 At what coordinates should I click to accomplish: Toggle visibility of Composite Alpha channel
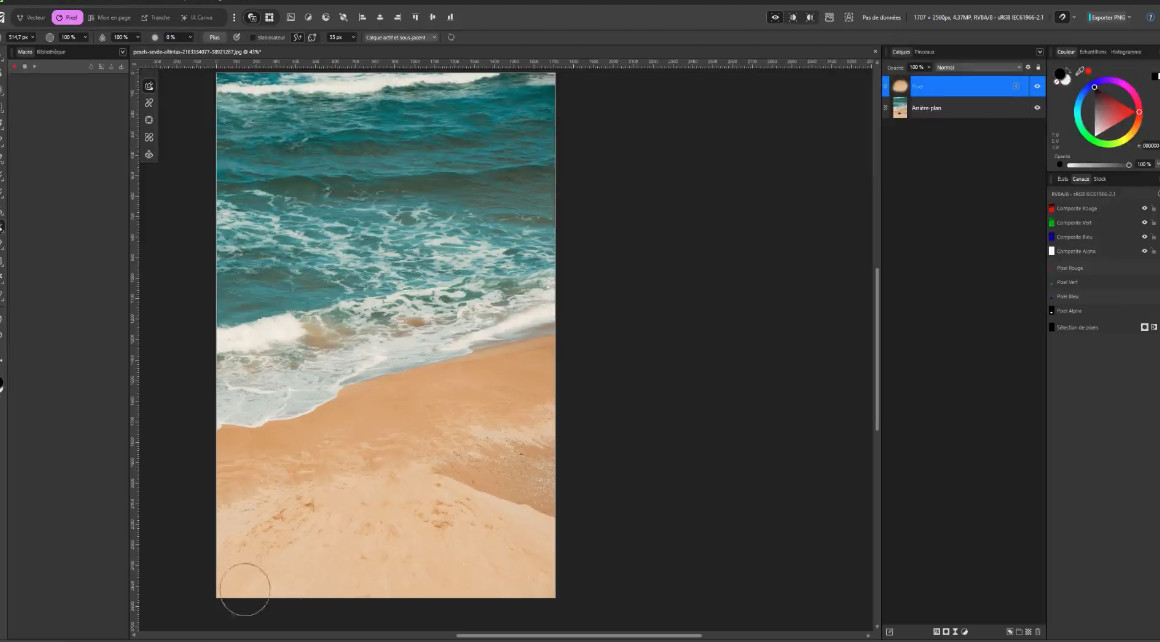pyautogui.click(x=1144, y=251)
